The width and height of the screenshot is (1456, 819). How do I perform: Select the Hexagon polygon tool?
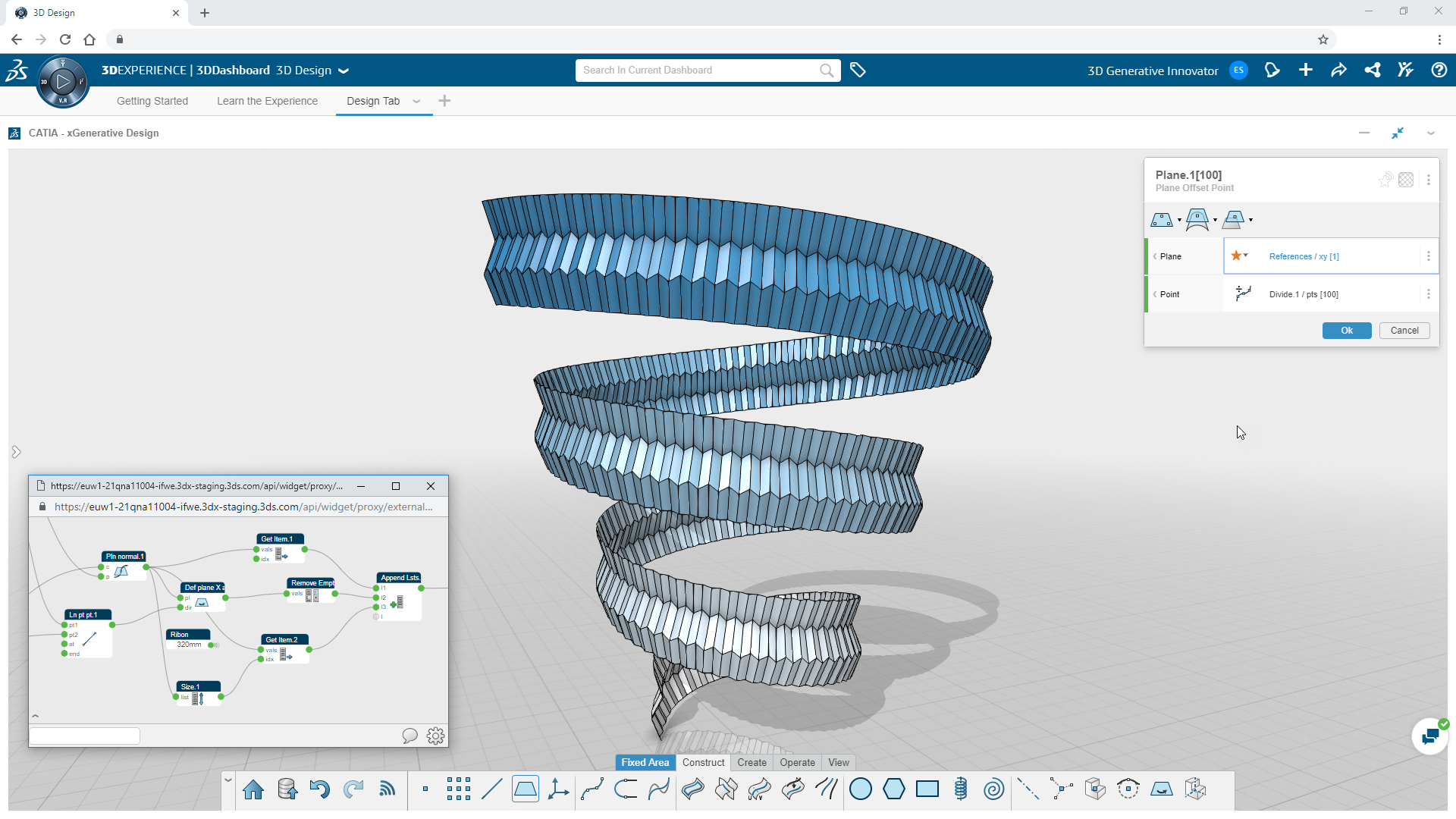894,789
